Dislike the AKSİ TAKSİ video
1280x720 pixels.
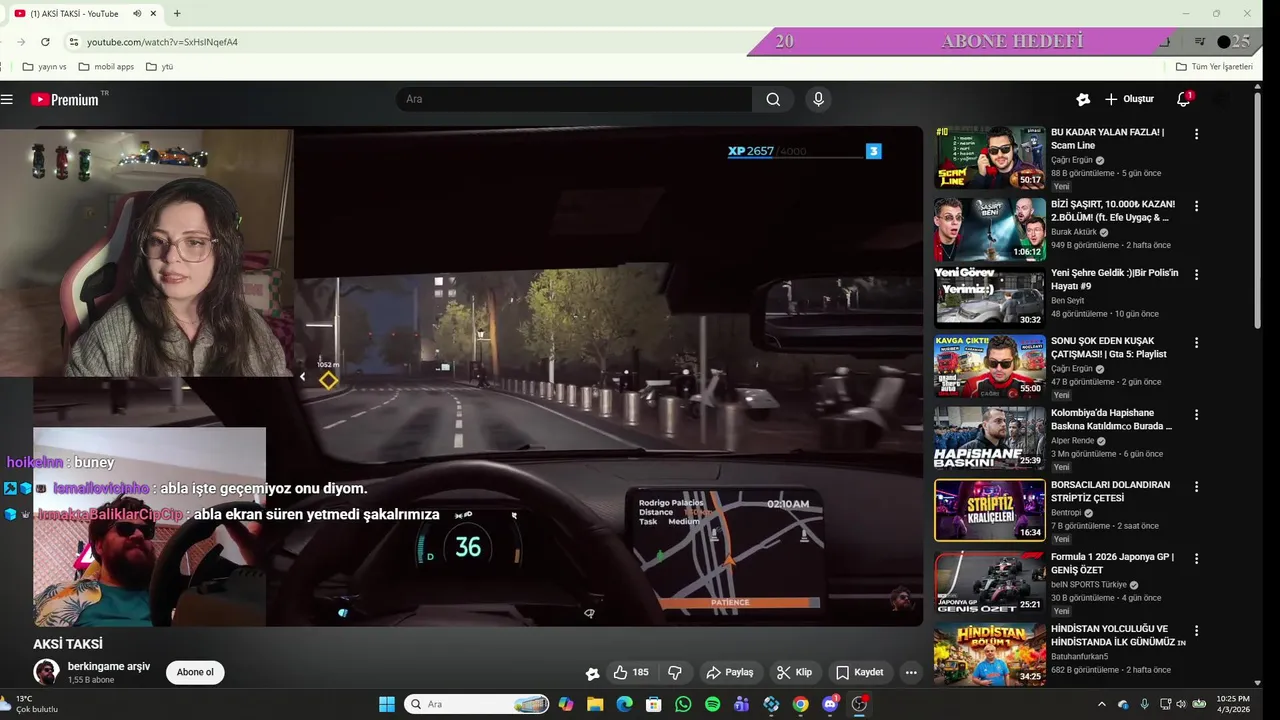pos(675,673)
